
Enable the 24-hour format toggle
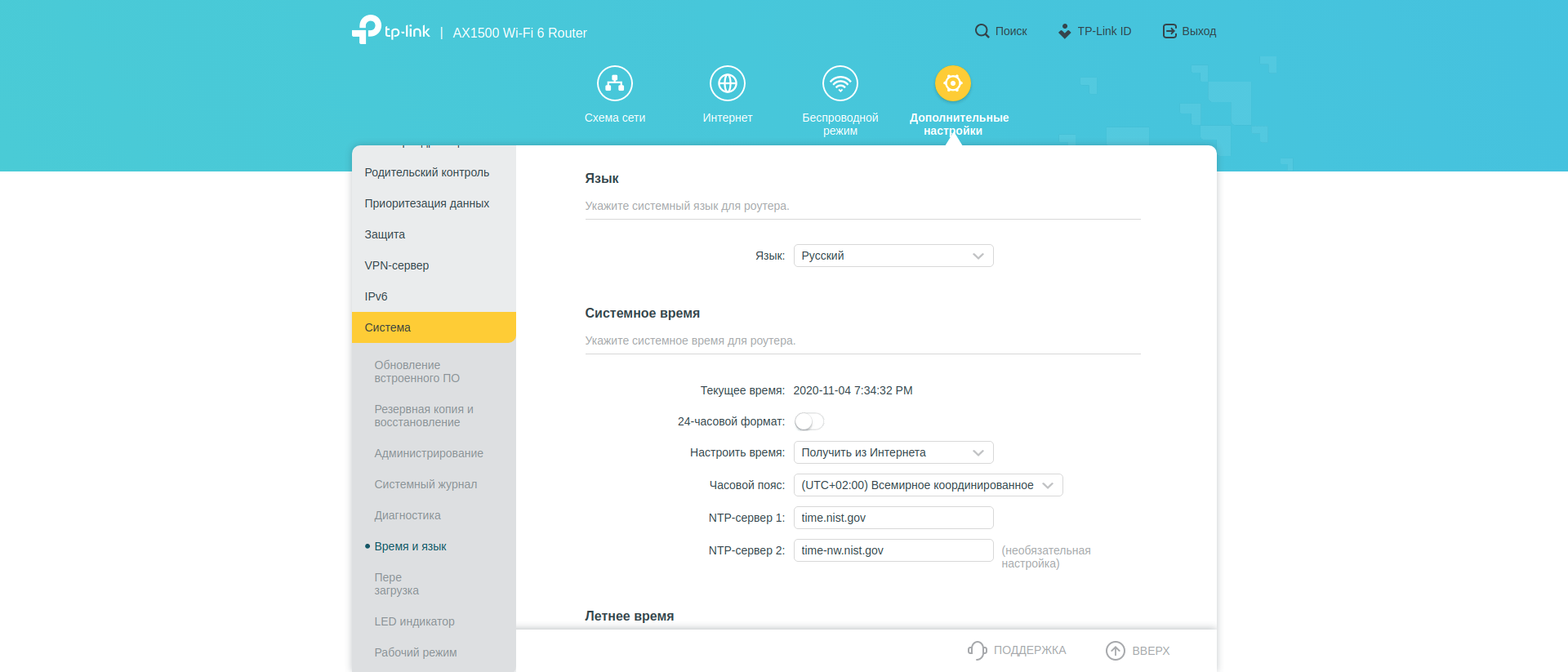click(809, 421)
